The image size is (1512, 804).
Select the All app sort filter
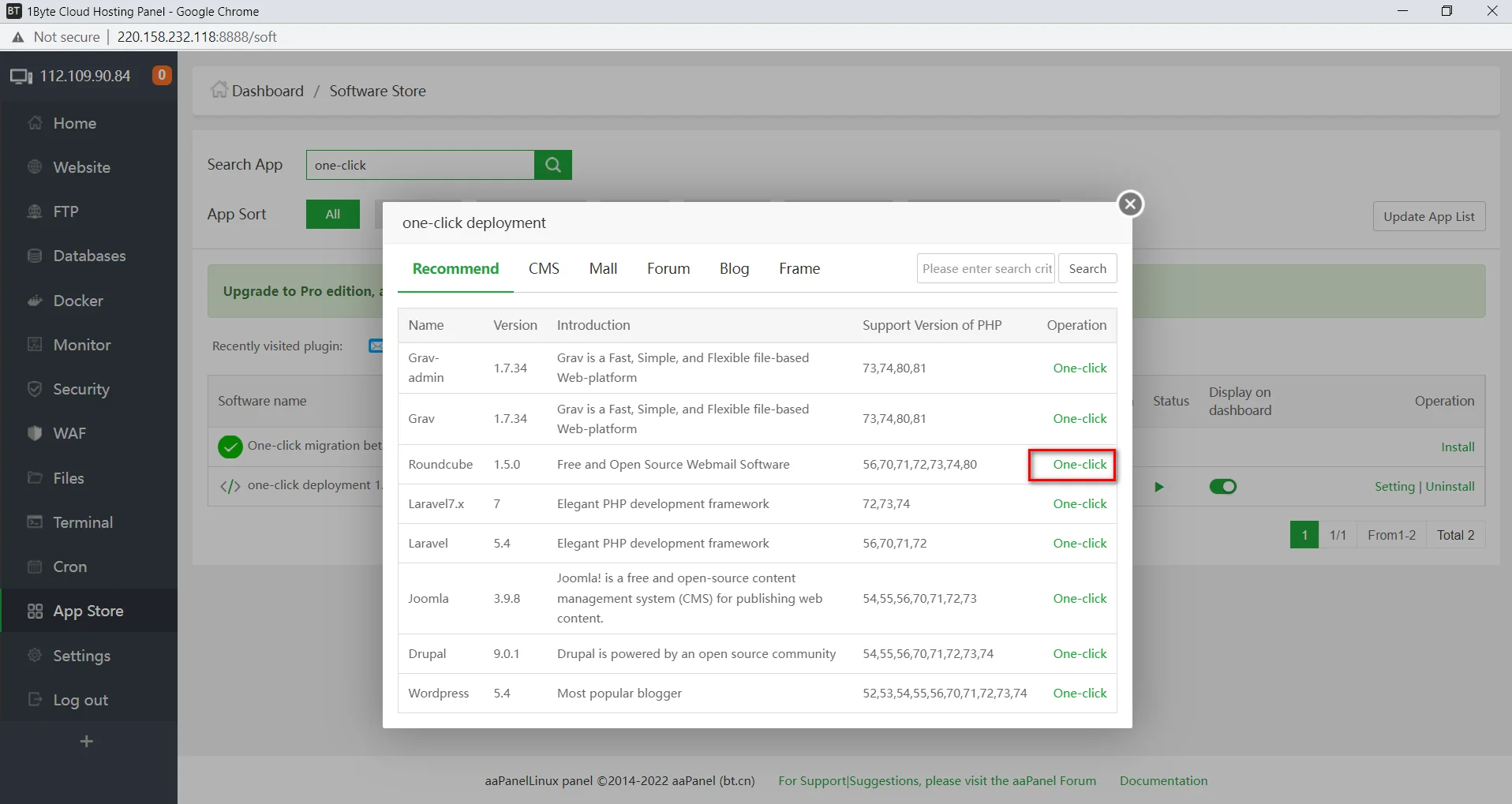click(x=333, y=214)
